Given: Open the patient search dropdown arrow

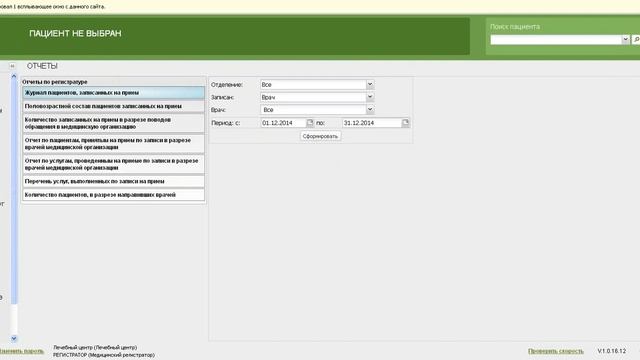Looking at the screenshot, I should (625, 40).
